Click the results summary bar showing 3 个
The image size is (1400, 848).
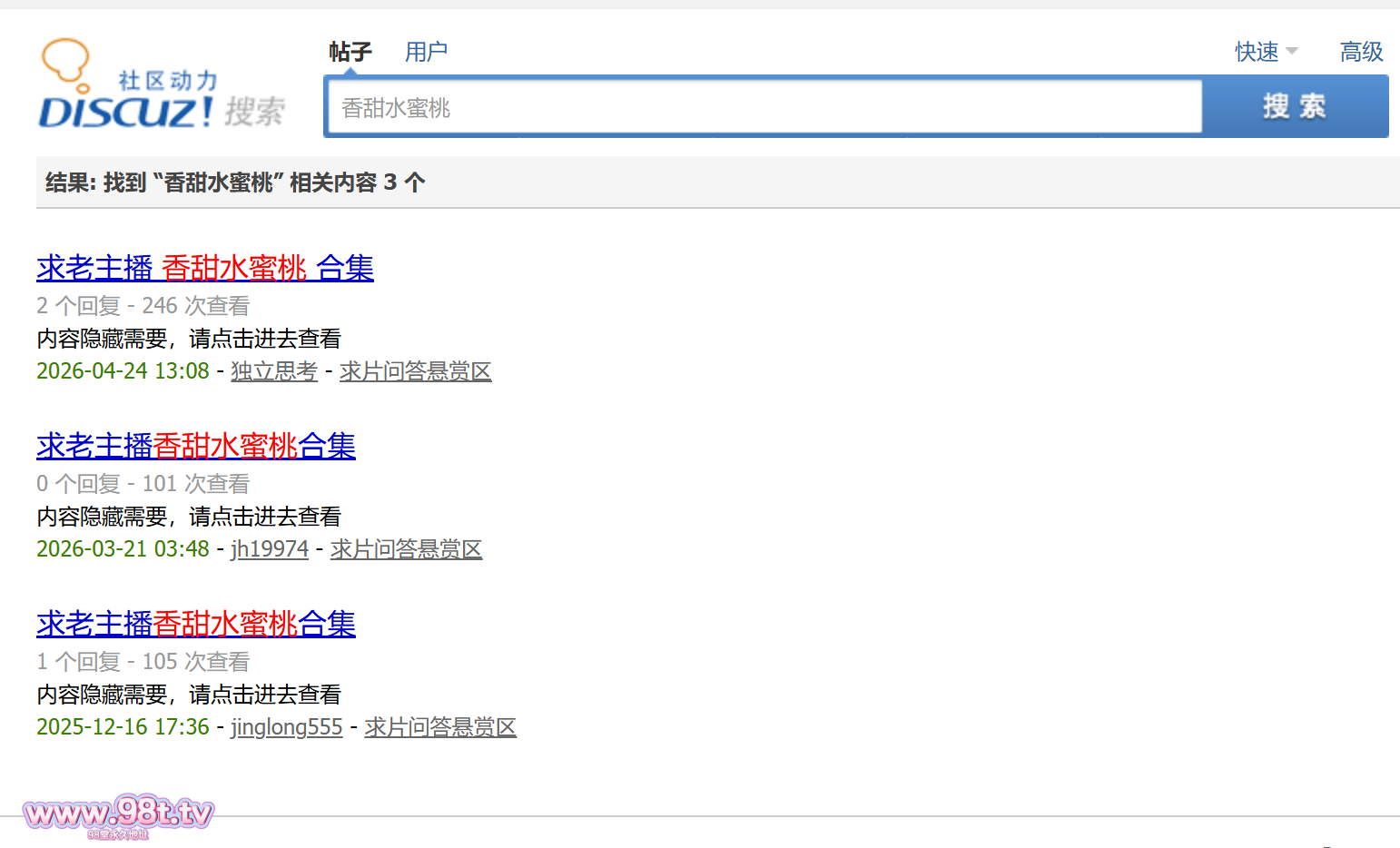pyautogui.click(x=236, y=182)
